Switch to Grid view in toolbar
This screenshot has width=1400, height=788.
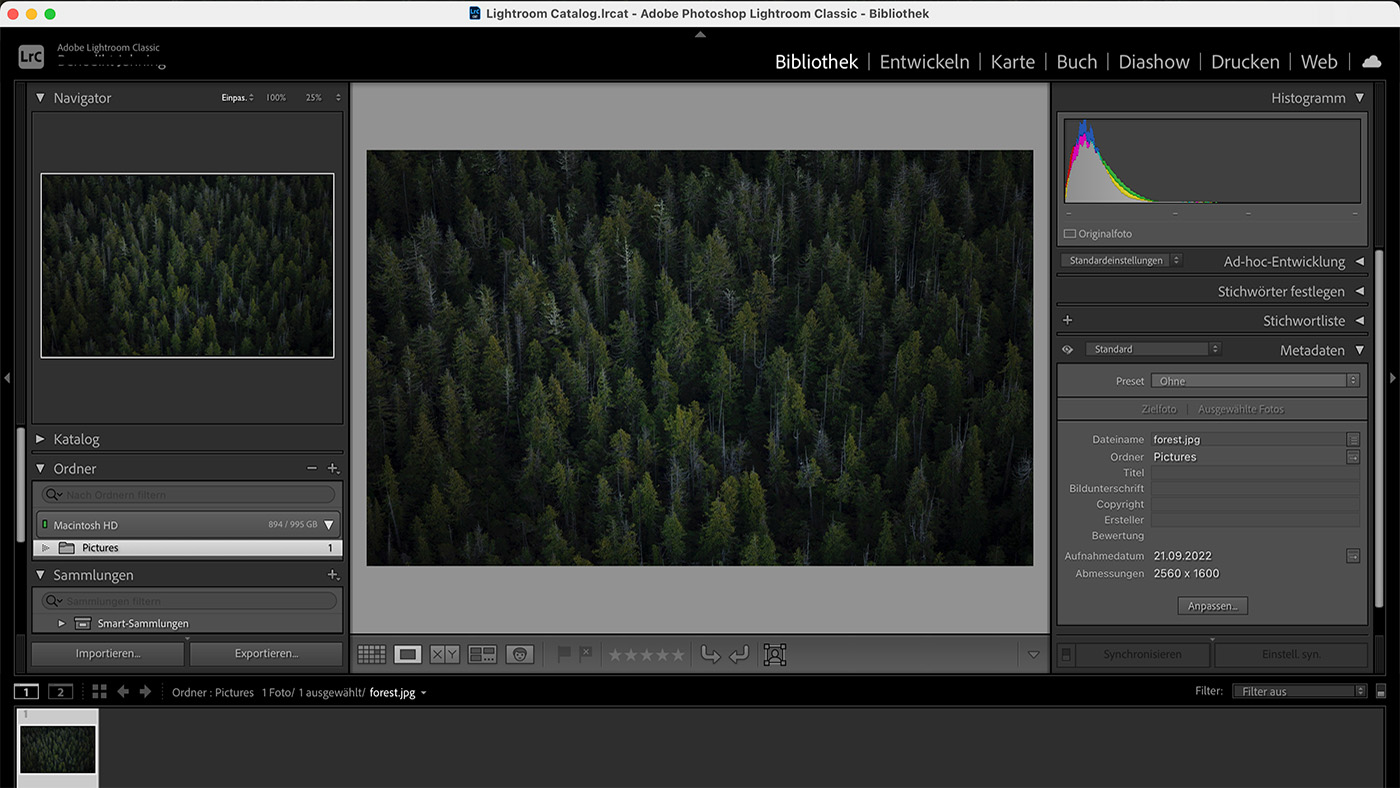click(x=371, y=655)
